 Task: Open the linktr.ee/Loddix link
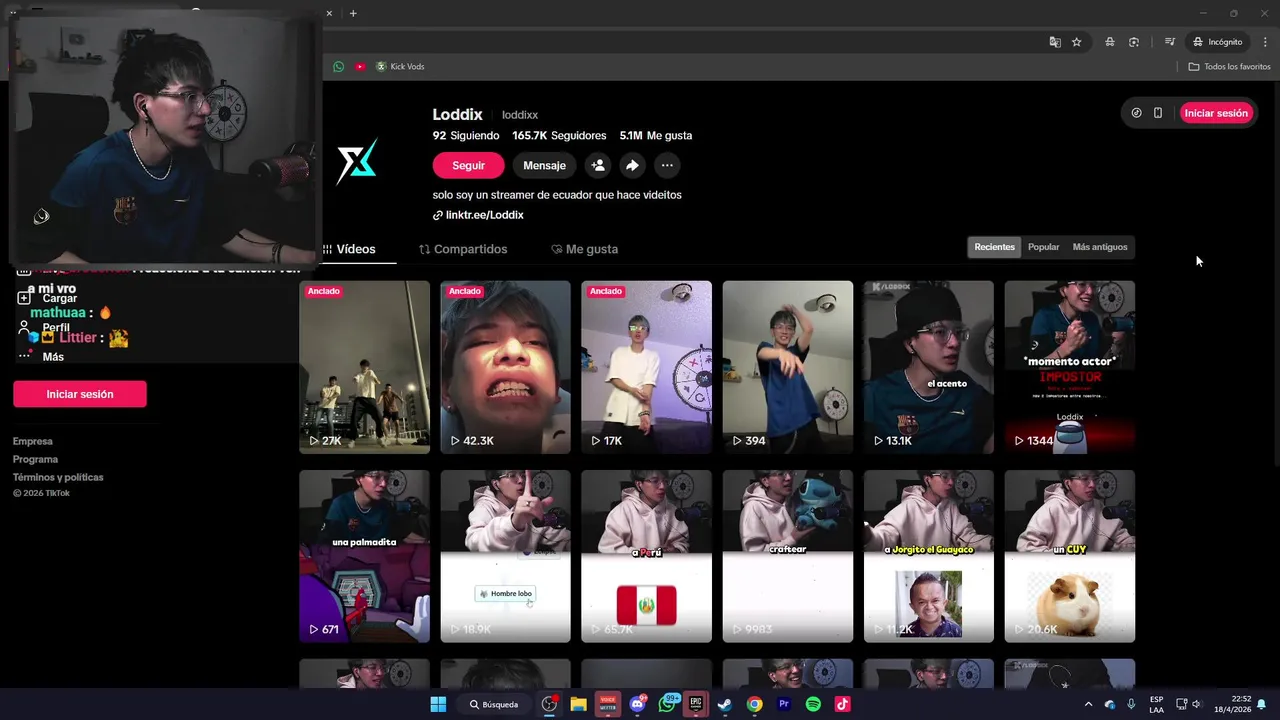click(x=478, y=215)
